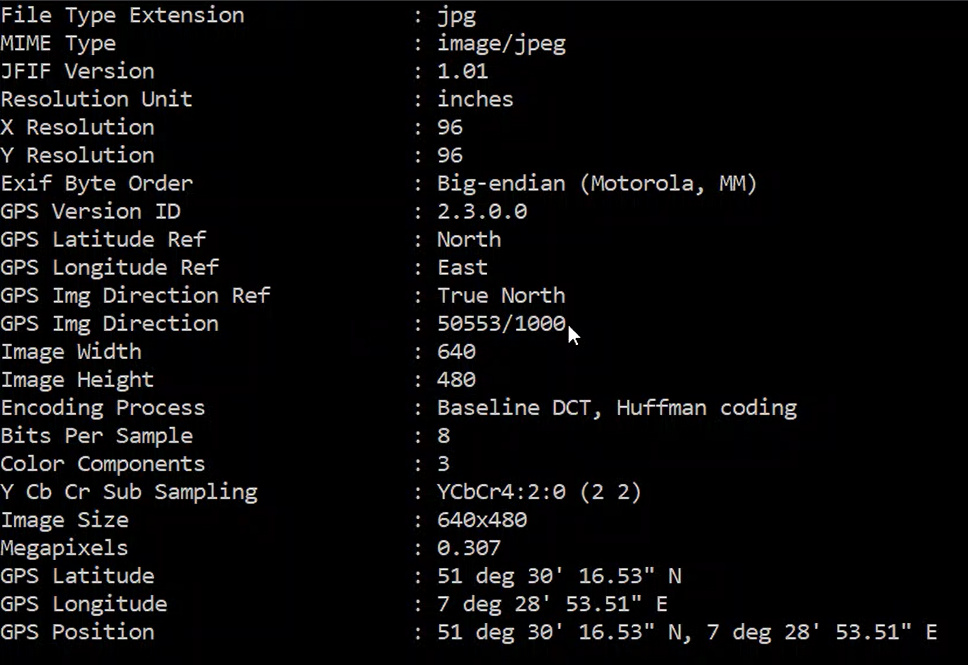Click the JFIF Version value 1.01

pyautogui.click(x=462, y=72)
